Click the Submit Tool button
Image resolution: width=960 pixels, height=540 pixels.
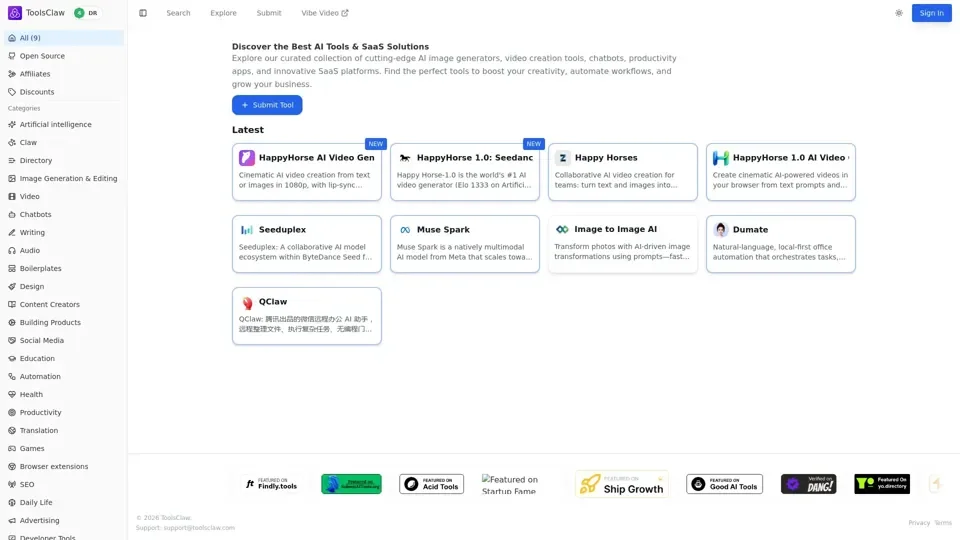point(267,105)
